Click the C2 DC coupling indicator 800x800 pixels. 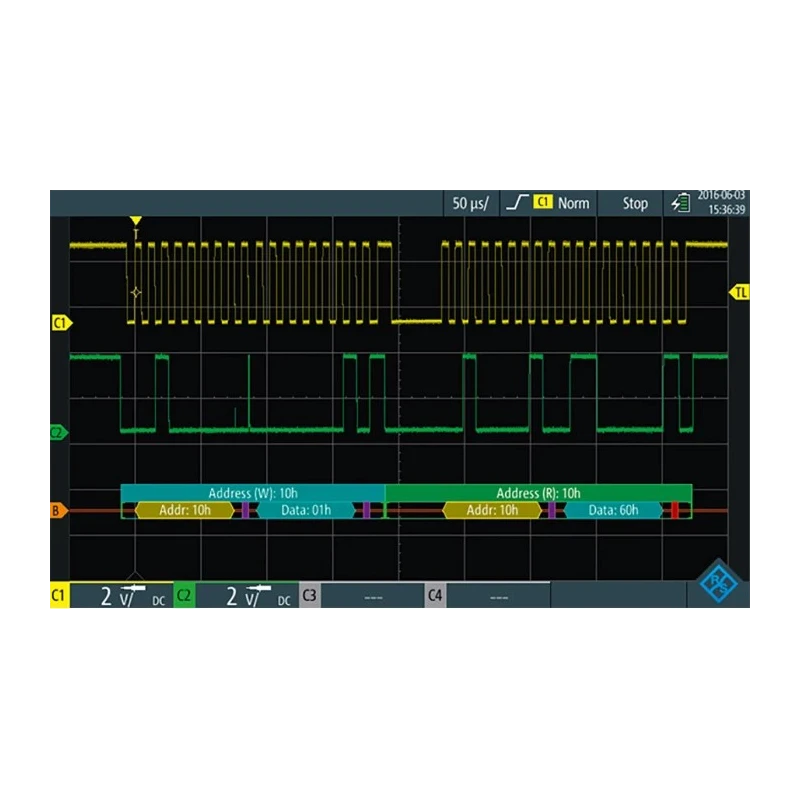(x=284, y=601)
